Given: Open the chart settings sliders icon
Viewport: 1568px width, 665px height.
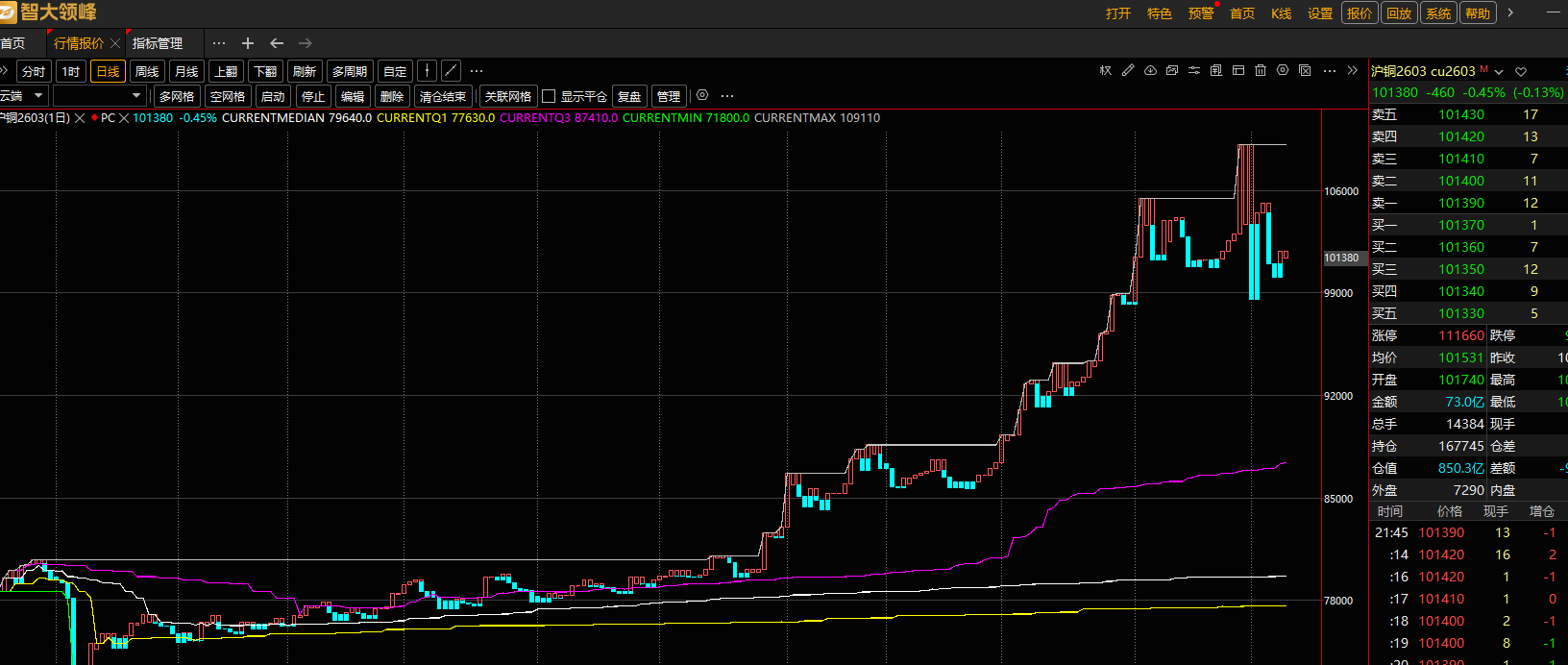Looking at the screenshot, I should (x=1194, y=70).
